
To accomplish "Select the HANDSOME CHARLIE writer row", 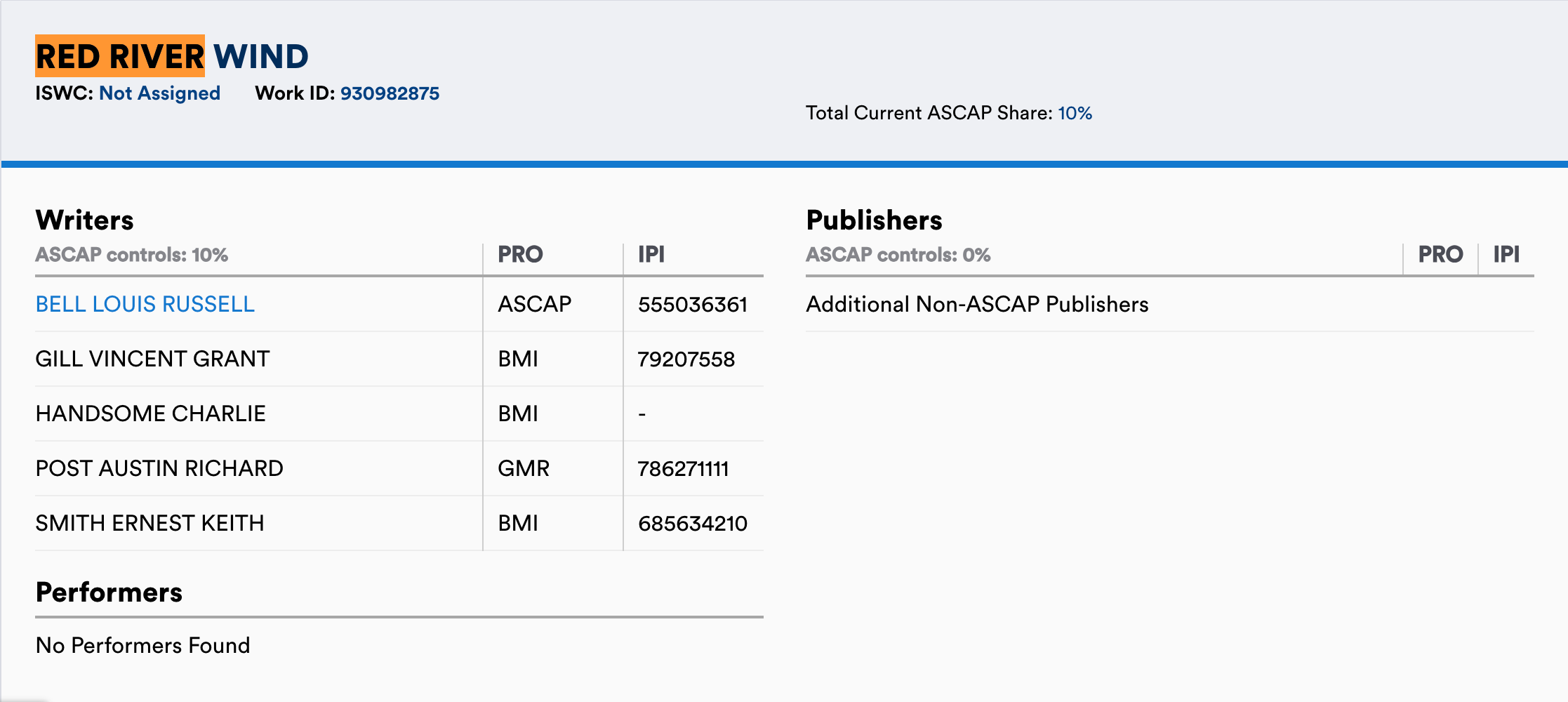I will point(150,413).
